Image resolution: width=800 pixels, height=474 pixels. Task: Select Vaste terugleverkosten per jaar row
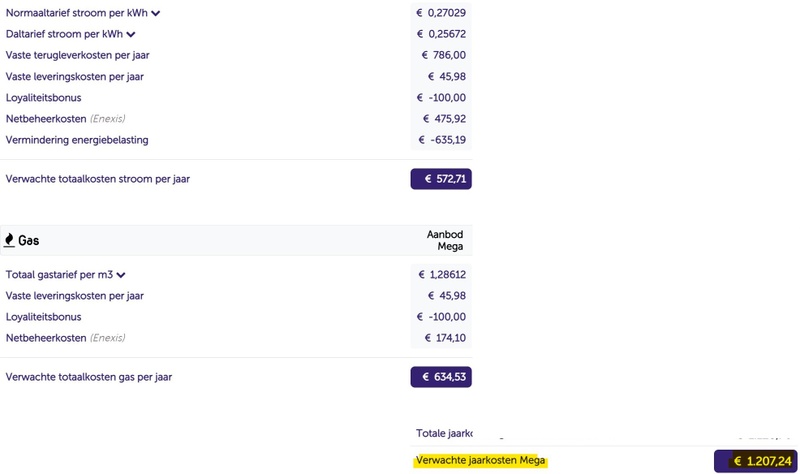[x=236, y=55]
